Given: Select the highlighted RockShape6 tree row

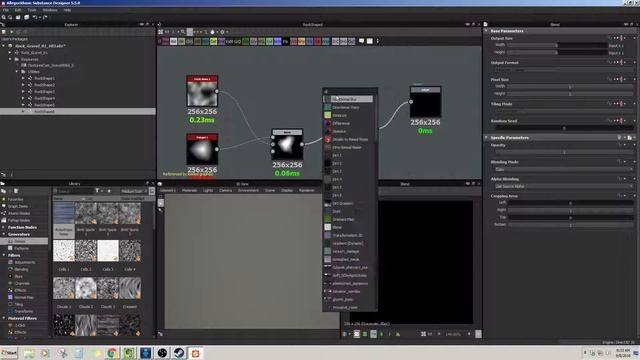Looking at the screenshot, I should coord(78,111).
